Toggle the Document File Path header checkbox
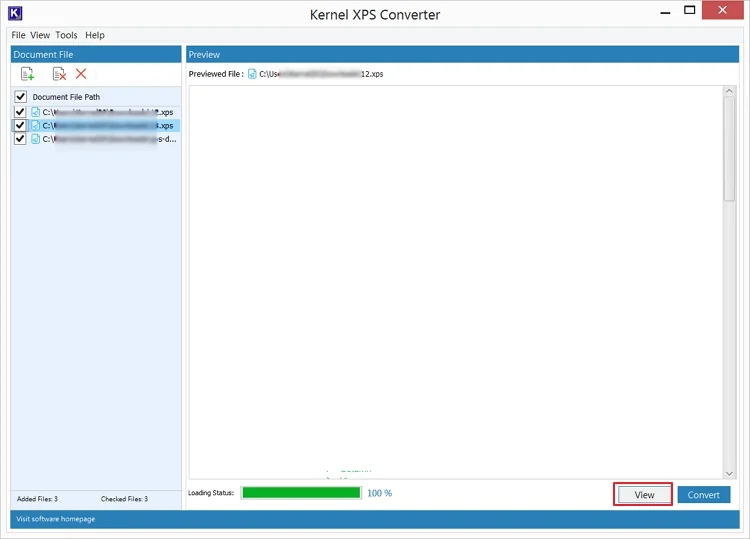The width and height of the screenshot is (750, 539). click(20, 97)
